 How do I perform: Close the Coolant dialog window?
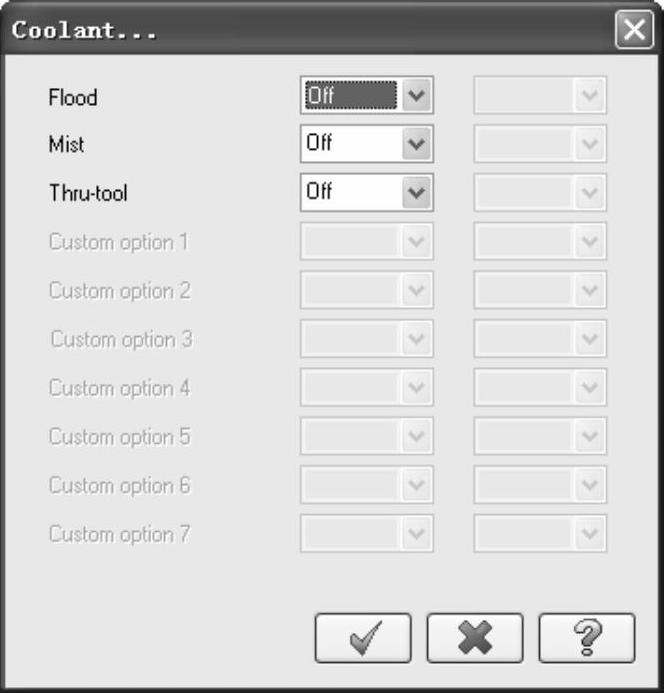(x=634, y=30)
